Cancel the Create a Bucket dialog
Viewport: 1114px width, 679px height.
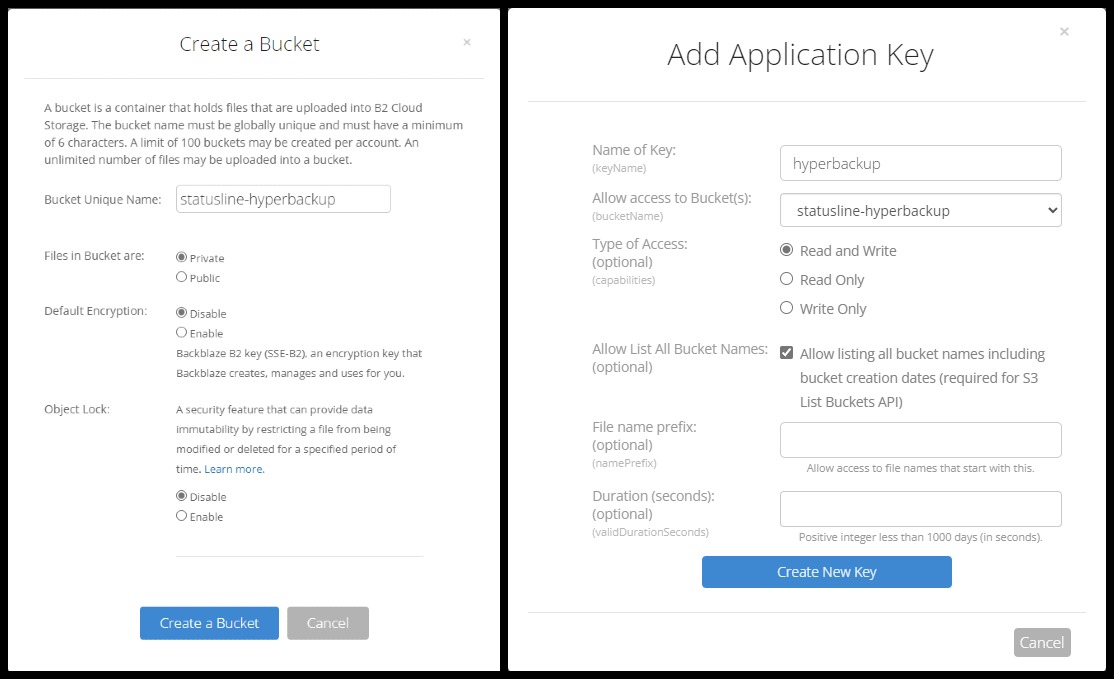(x=327, y=623)
